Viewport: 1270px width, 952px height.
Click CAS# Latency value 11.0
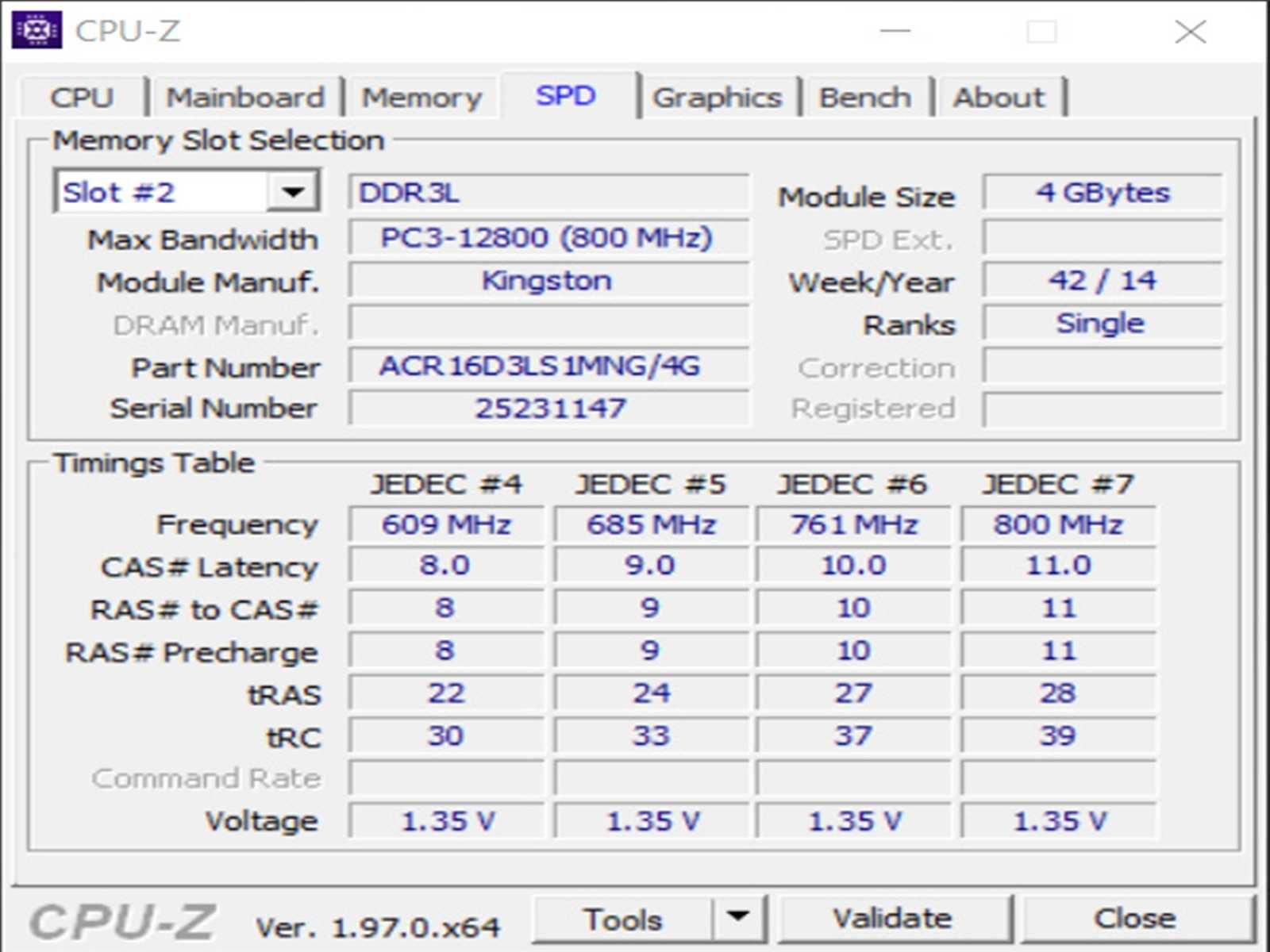(1058, 566)
